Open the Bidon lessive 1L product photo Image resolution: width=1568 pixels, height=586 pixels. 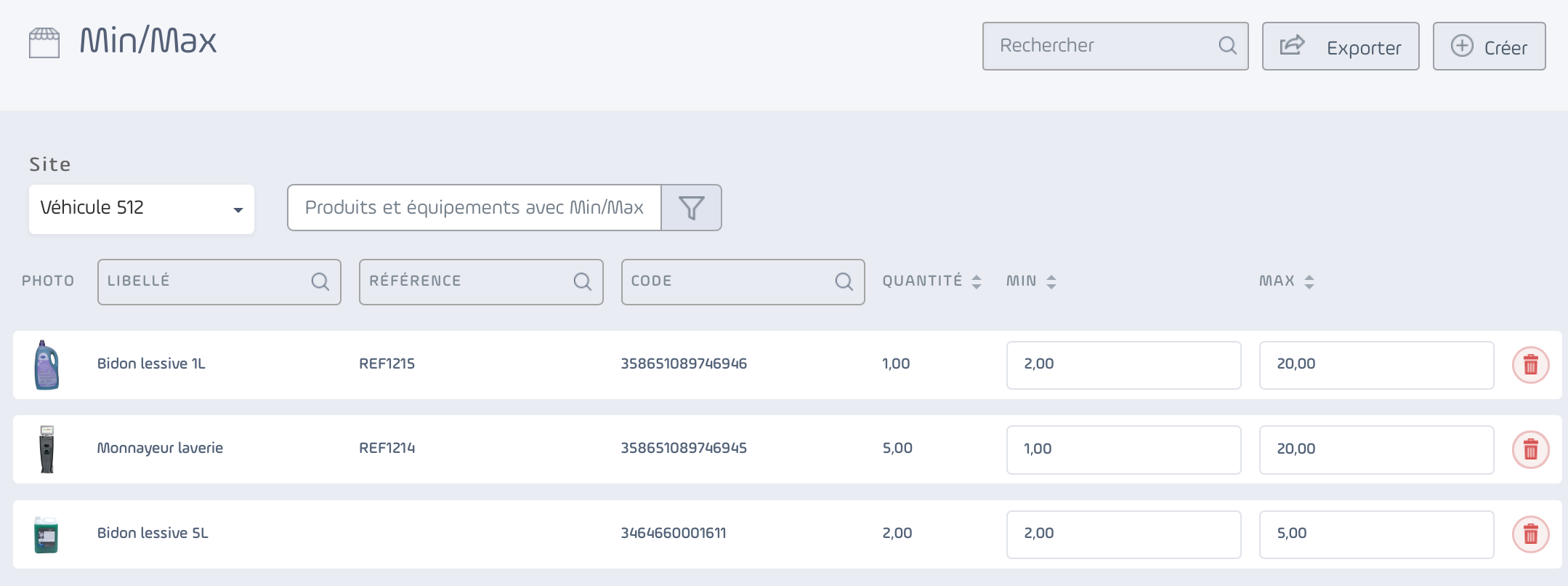pos(47,365)
